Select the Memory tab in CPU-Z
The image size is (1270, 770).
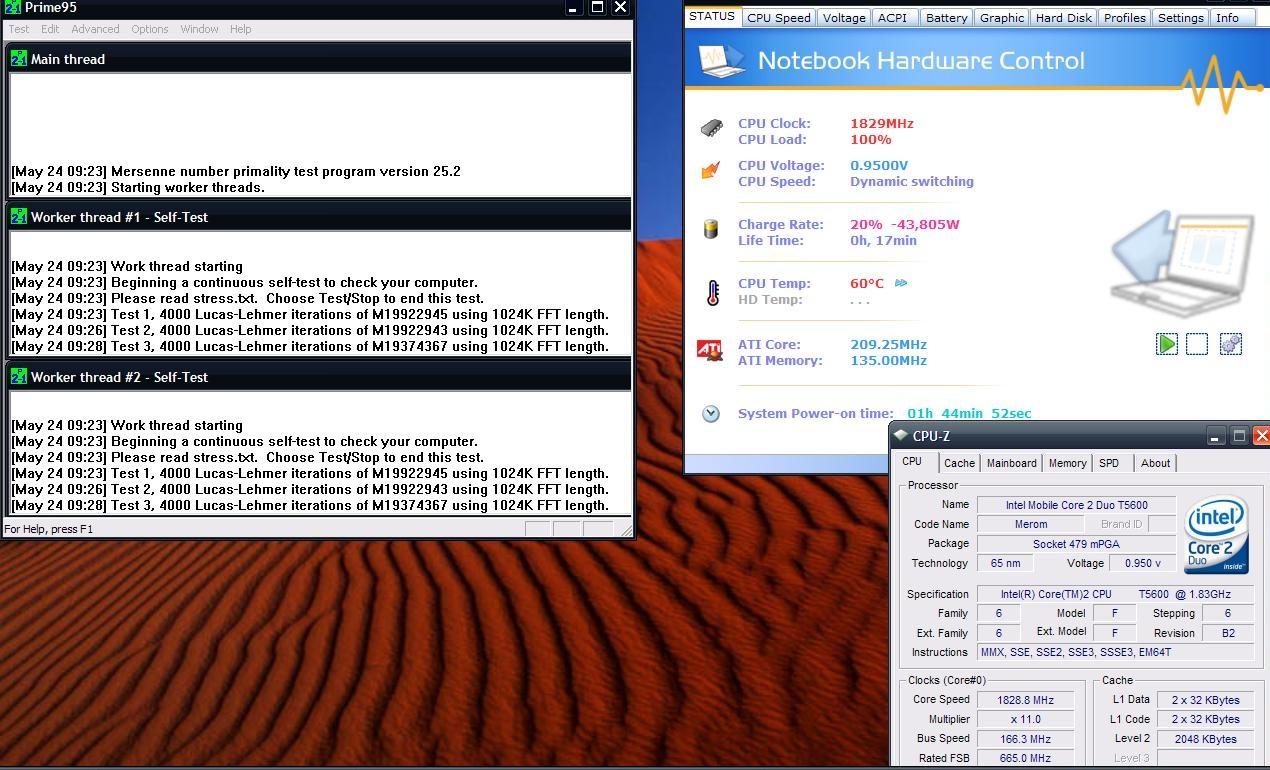point(1067,463)
